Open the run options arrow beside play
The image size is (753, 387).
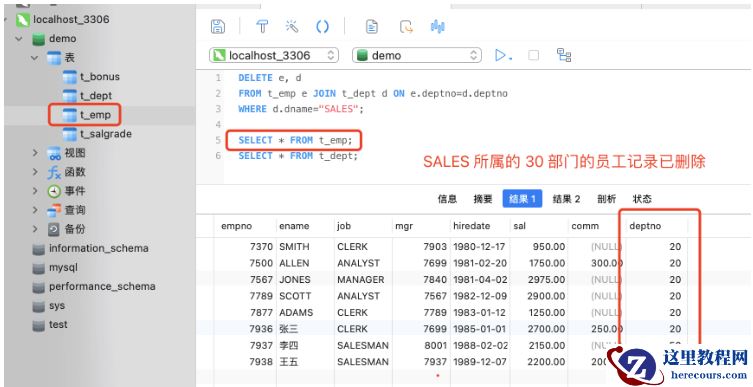pos(510,59)
